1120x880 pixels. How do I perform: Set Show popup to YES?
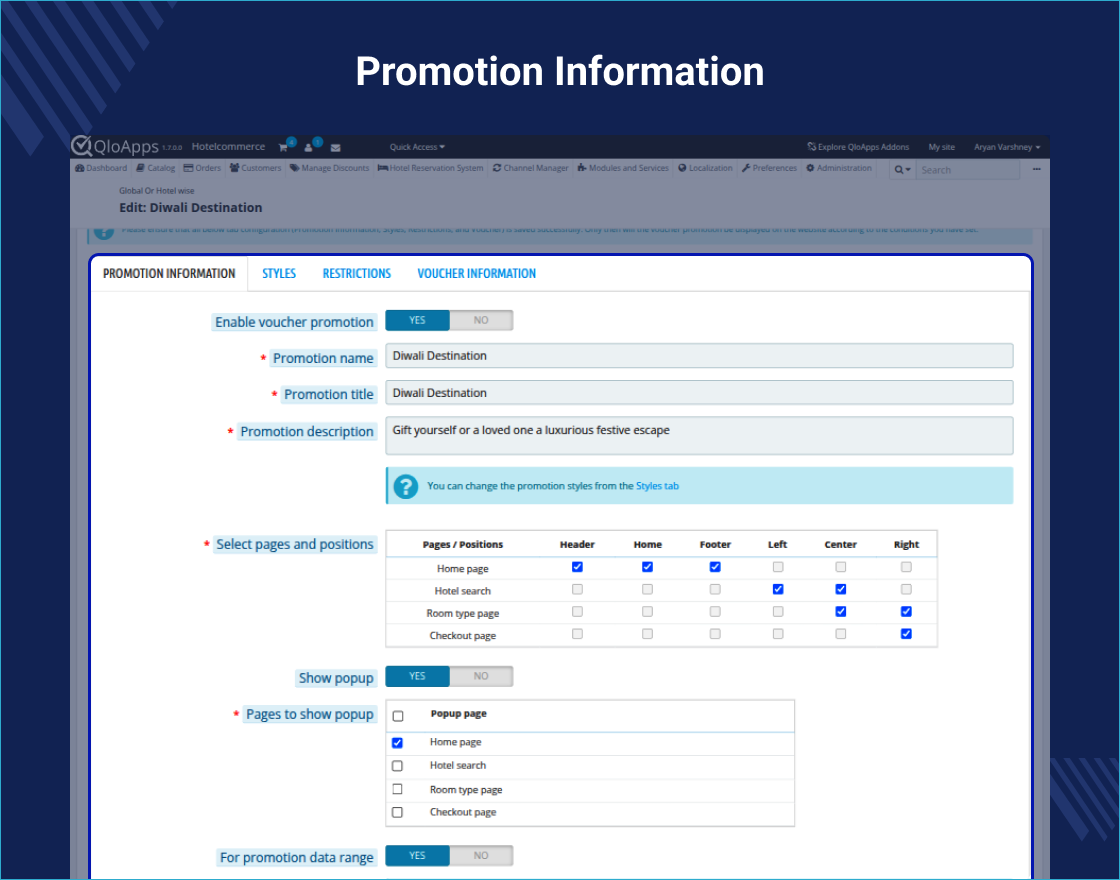click(418, 676)
